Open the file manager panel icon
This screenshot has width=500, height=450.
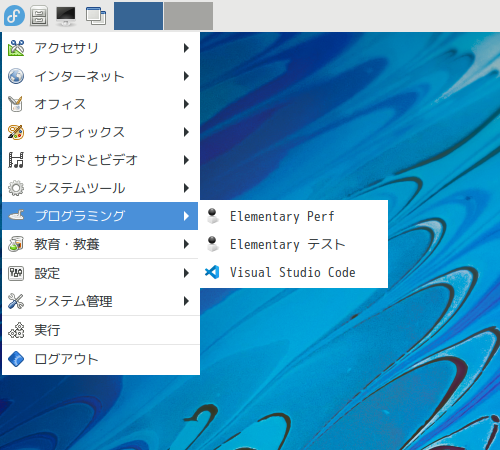(39, 16)
